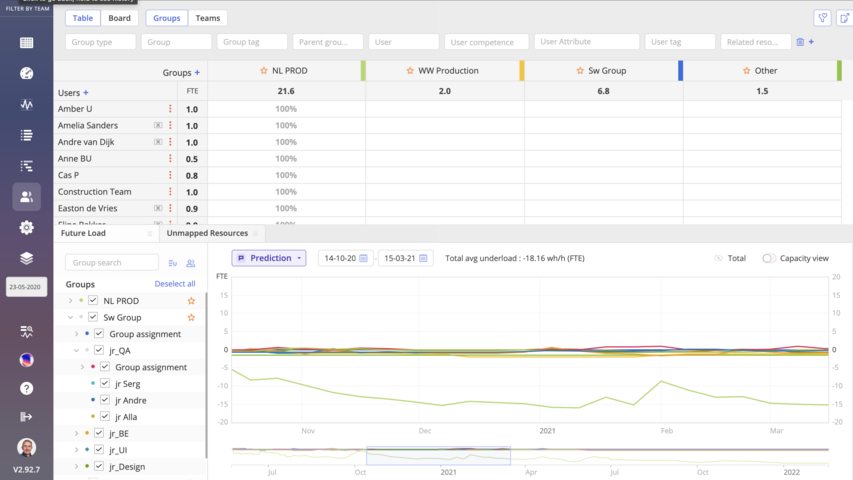Click the badge icon beside Amelia Sanders

click(x=158, y=125)
